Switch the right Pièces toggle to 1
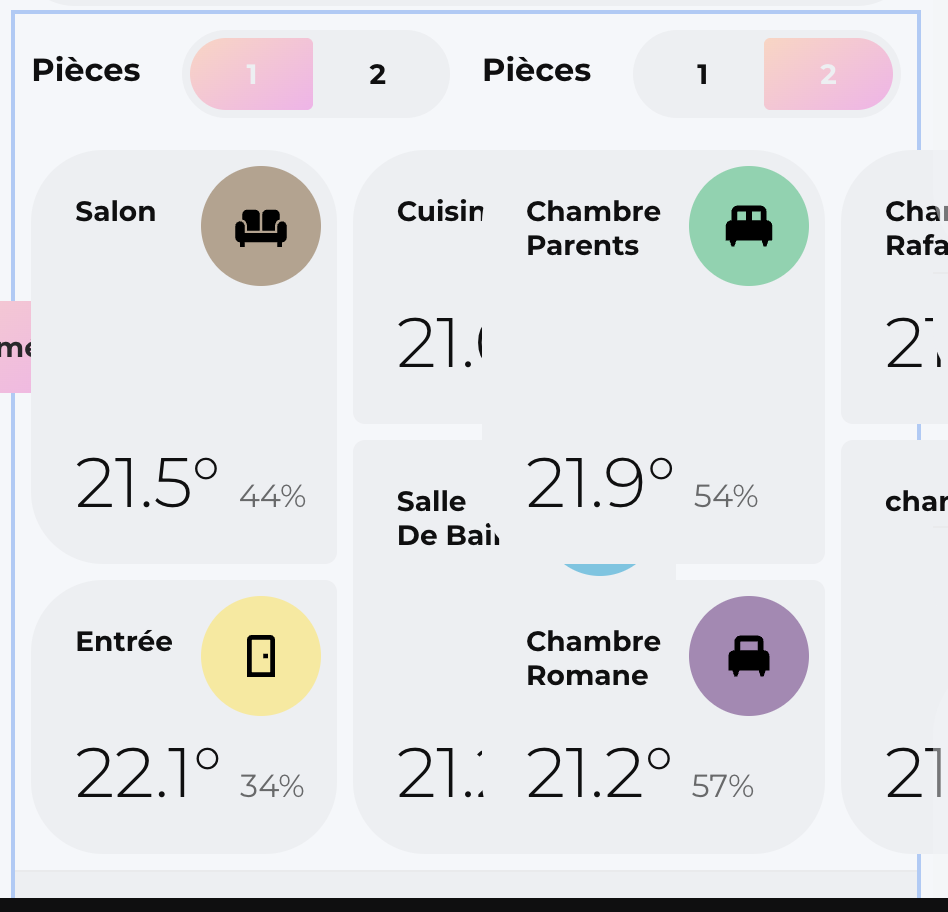Image resolution: width=948 pixels, height=912 pixels. (x=703, y=74)
